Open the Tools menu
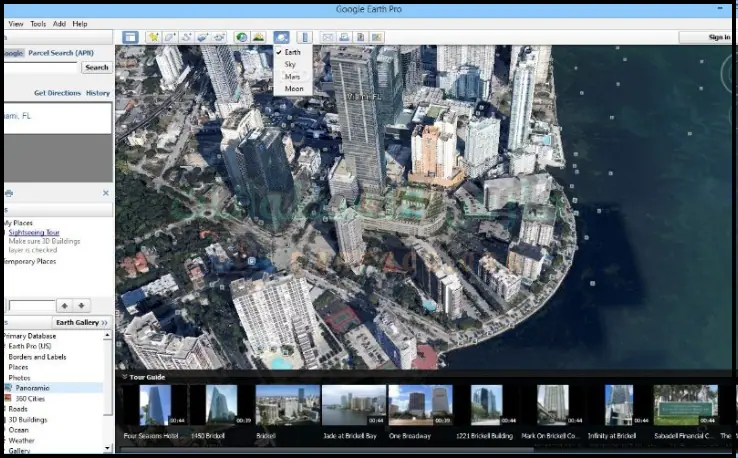 click(38, 23)
